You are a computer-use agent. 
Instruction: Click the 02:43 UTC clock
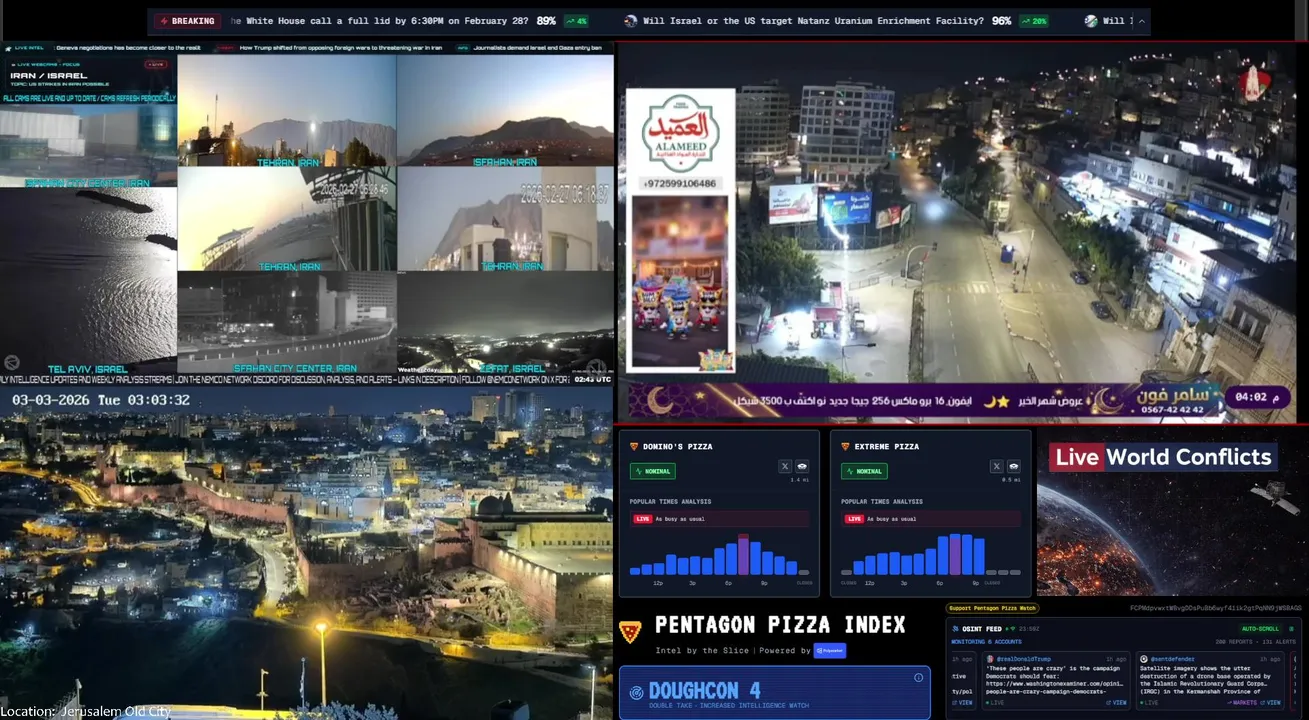tap(592, 380)
